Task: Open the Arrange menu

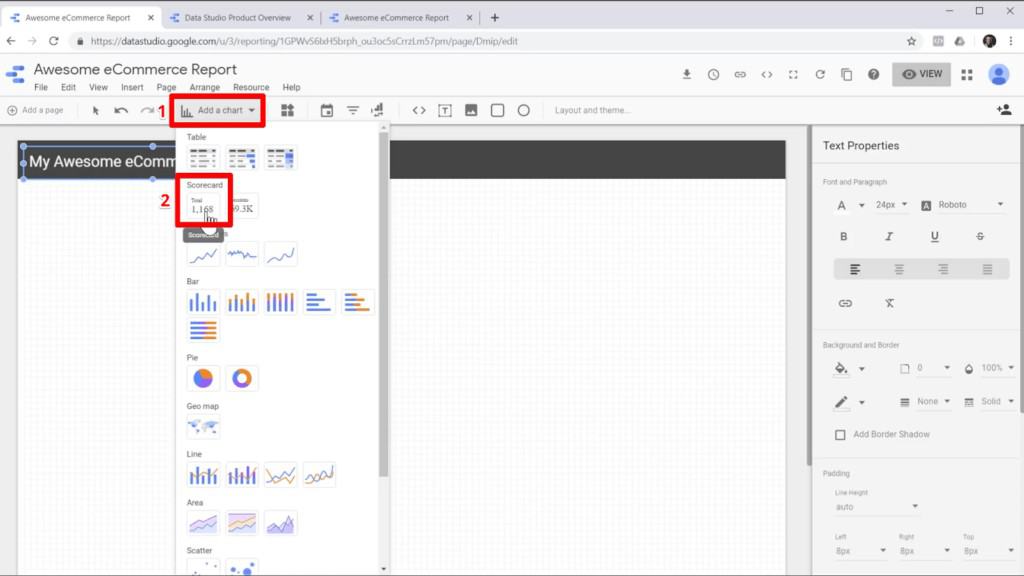Action: (x=204, y=88)
